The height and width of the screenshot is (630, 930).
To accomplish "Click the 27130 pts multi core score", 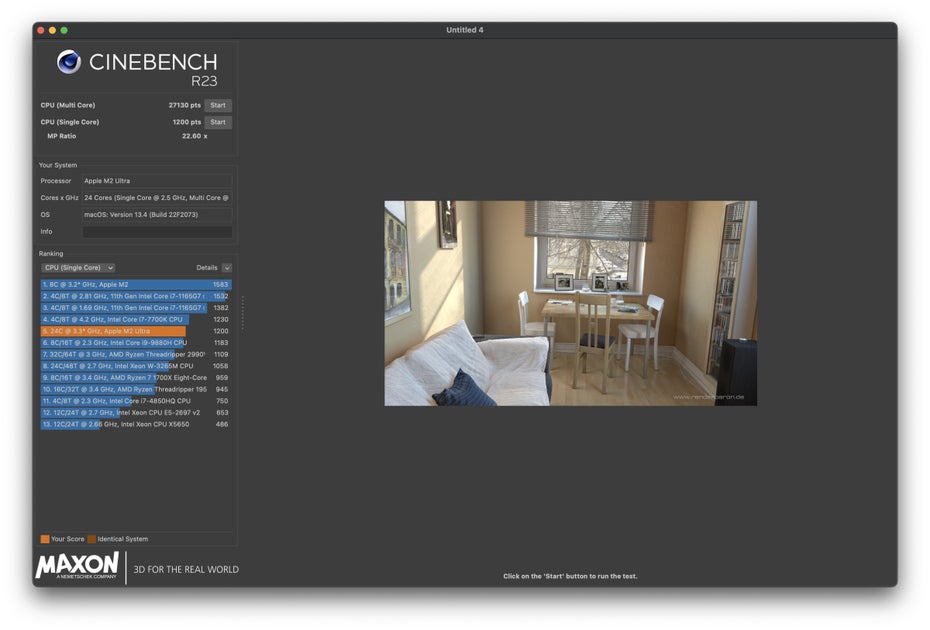I will [x=184, y=105].
